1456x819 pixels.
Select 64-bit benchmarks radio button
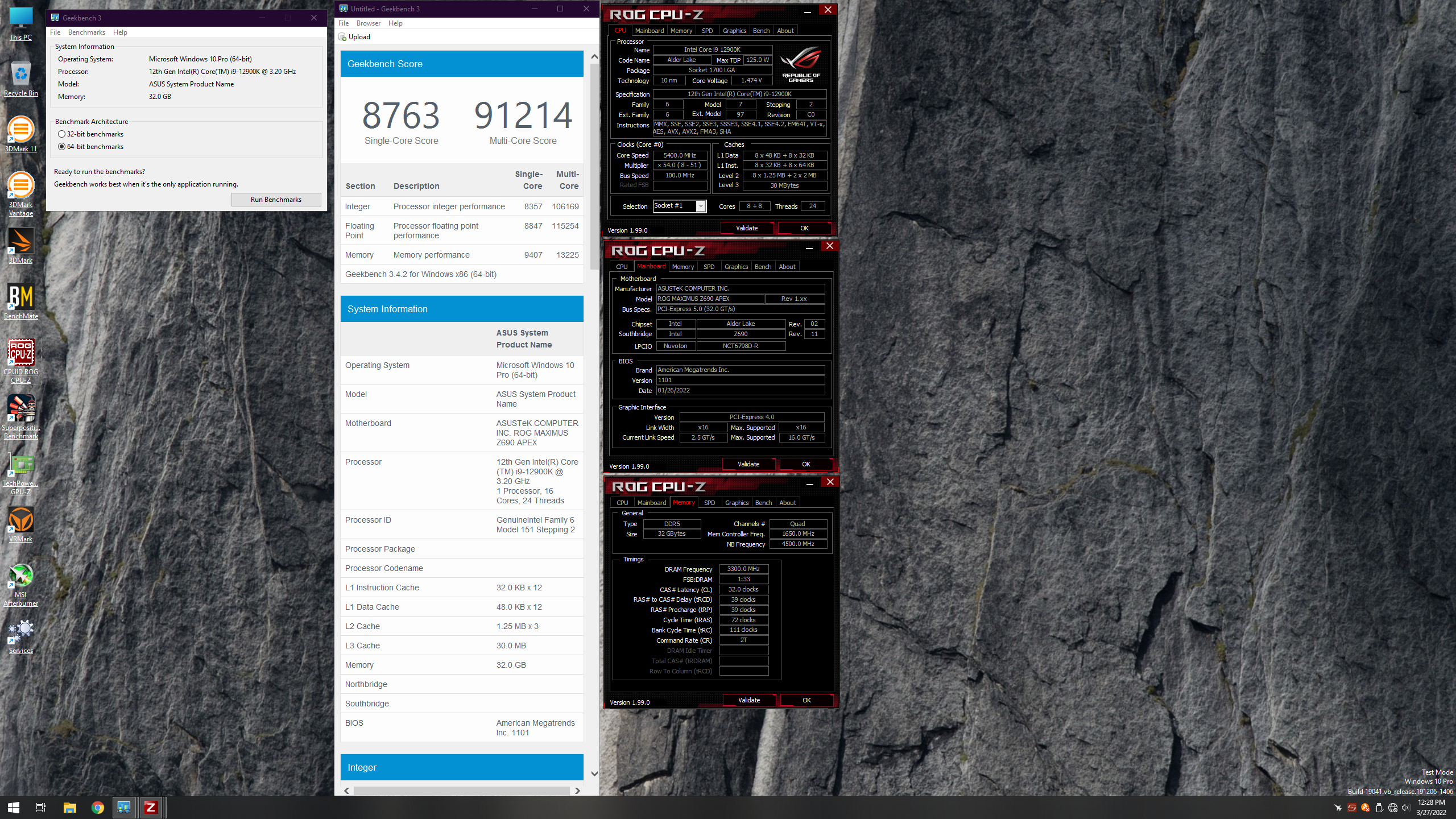(x=61, y=147)
